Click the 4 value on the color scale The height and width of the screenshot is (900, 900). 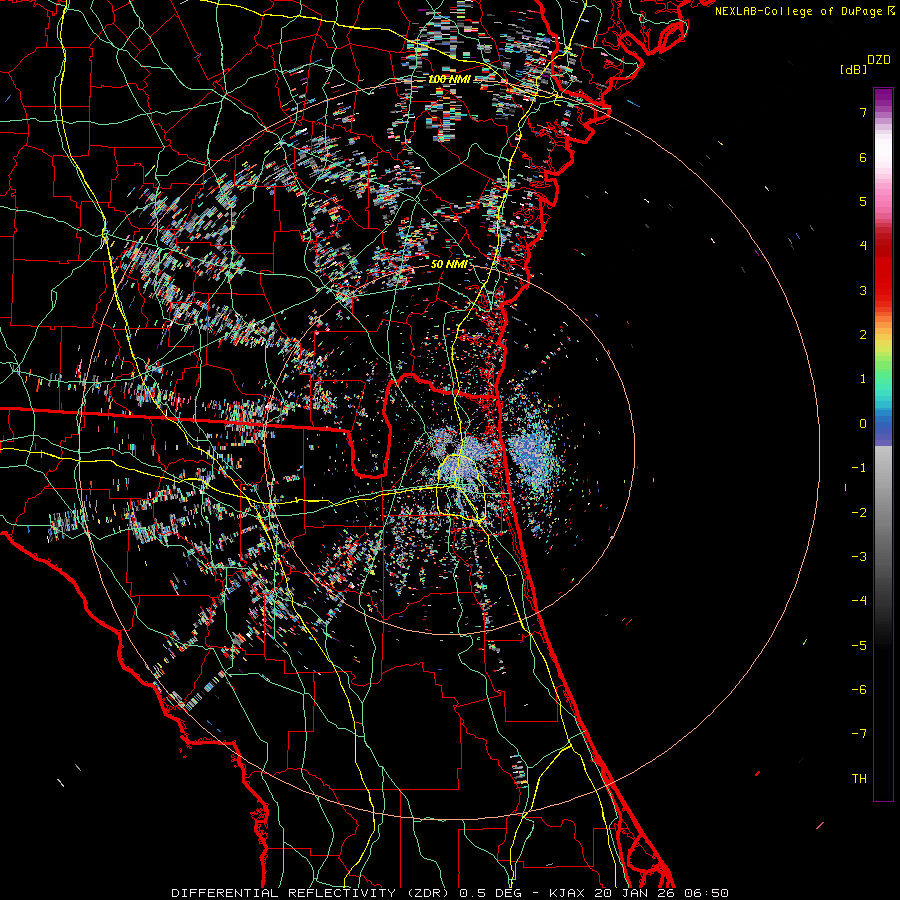click(863, 246)
